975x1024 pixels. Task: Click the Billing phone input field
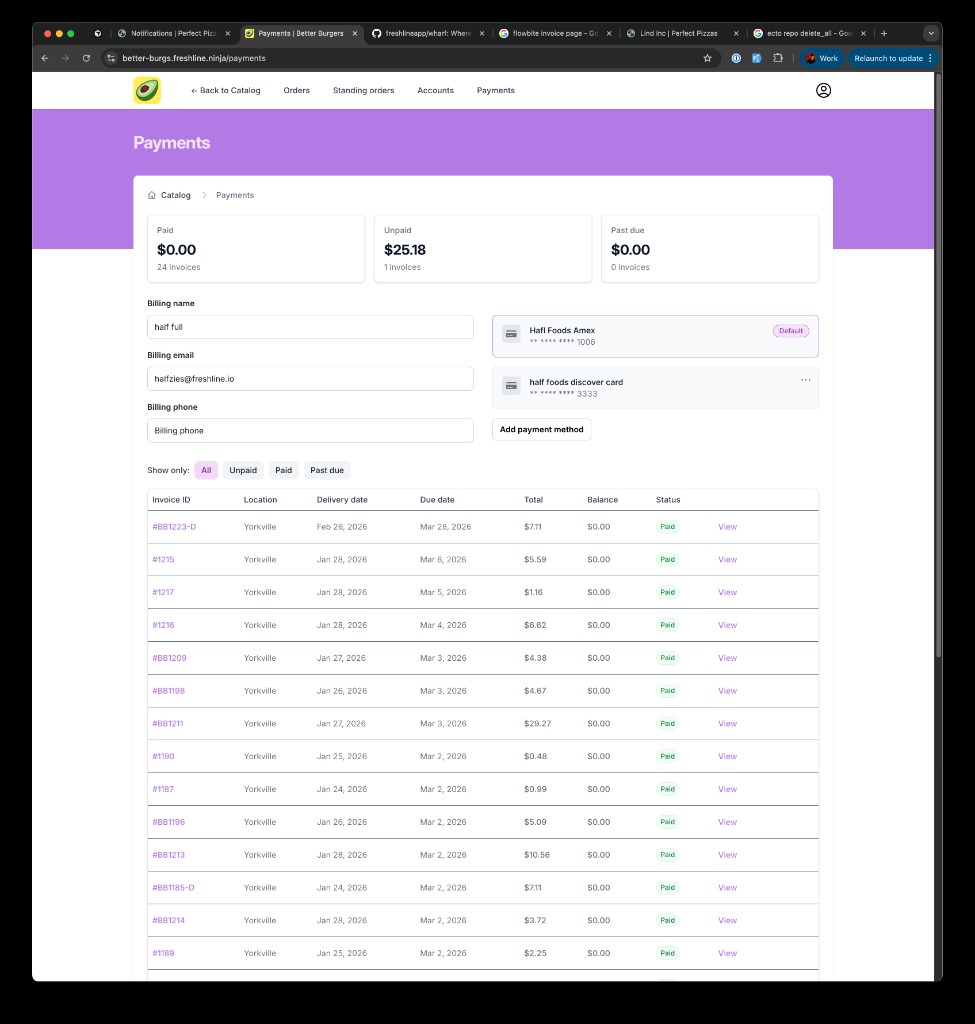click(x=310, y=429)
